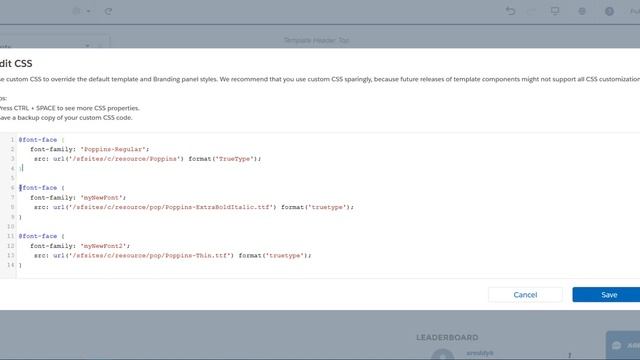Cancel the Edit CSS dialog
Screen dimensions: 640x360
click(525, 295)
